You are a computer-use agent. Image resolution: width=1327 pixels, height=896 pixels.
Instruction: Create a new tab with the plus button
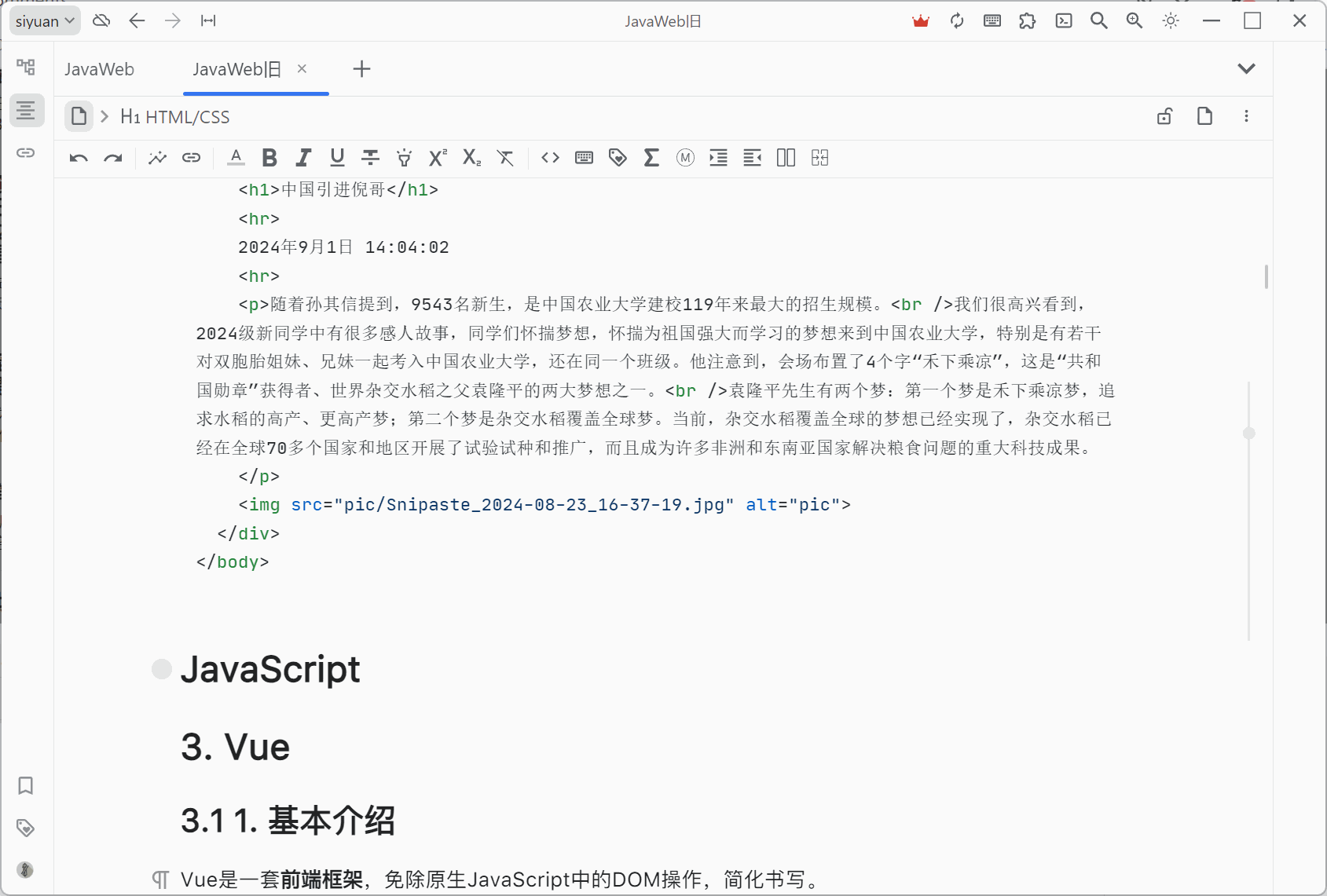361,69
